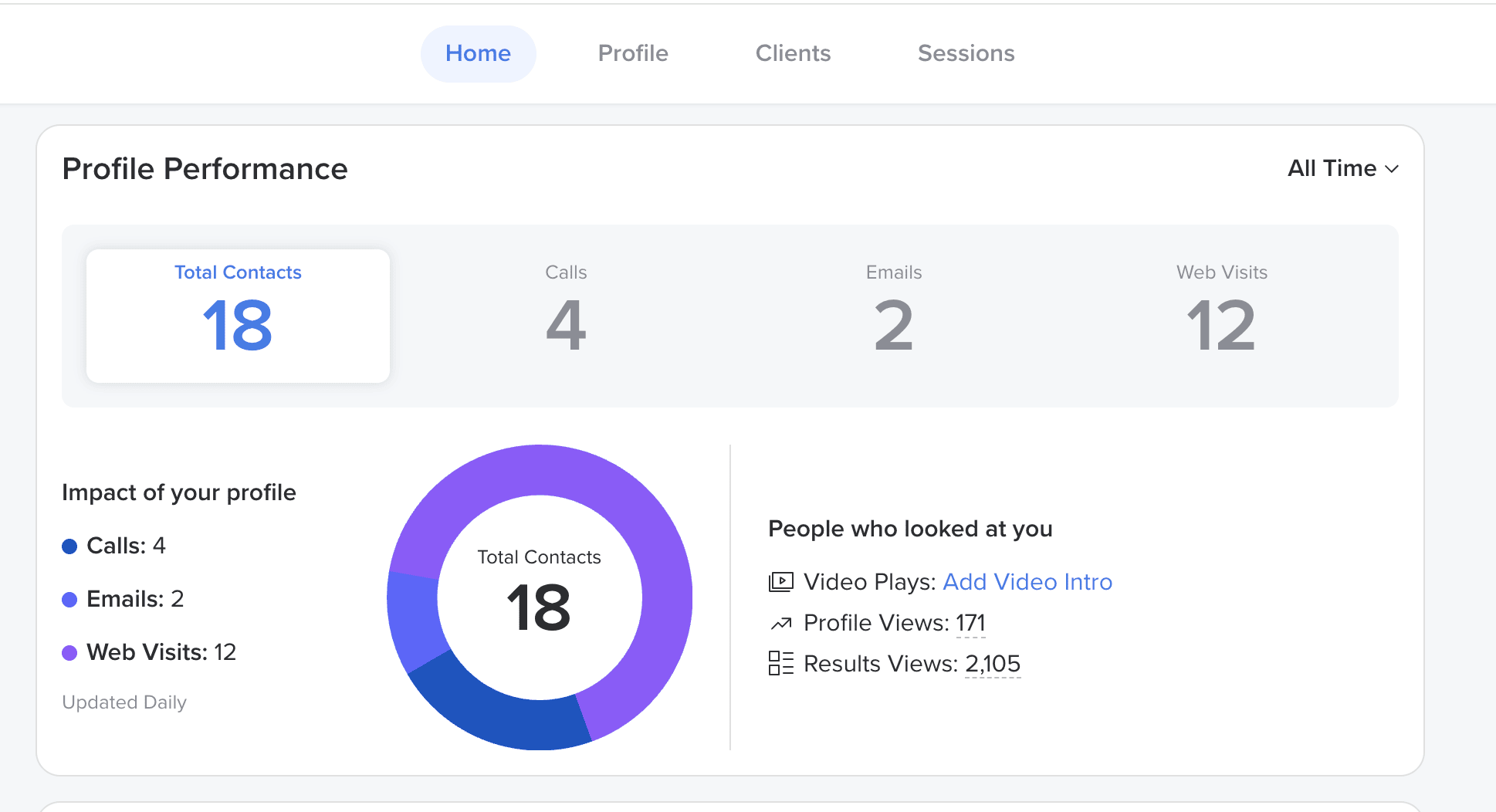
Task: Click the Video Plays icon
Action: (x=780, y=582)
